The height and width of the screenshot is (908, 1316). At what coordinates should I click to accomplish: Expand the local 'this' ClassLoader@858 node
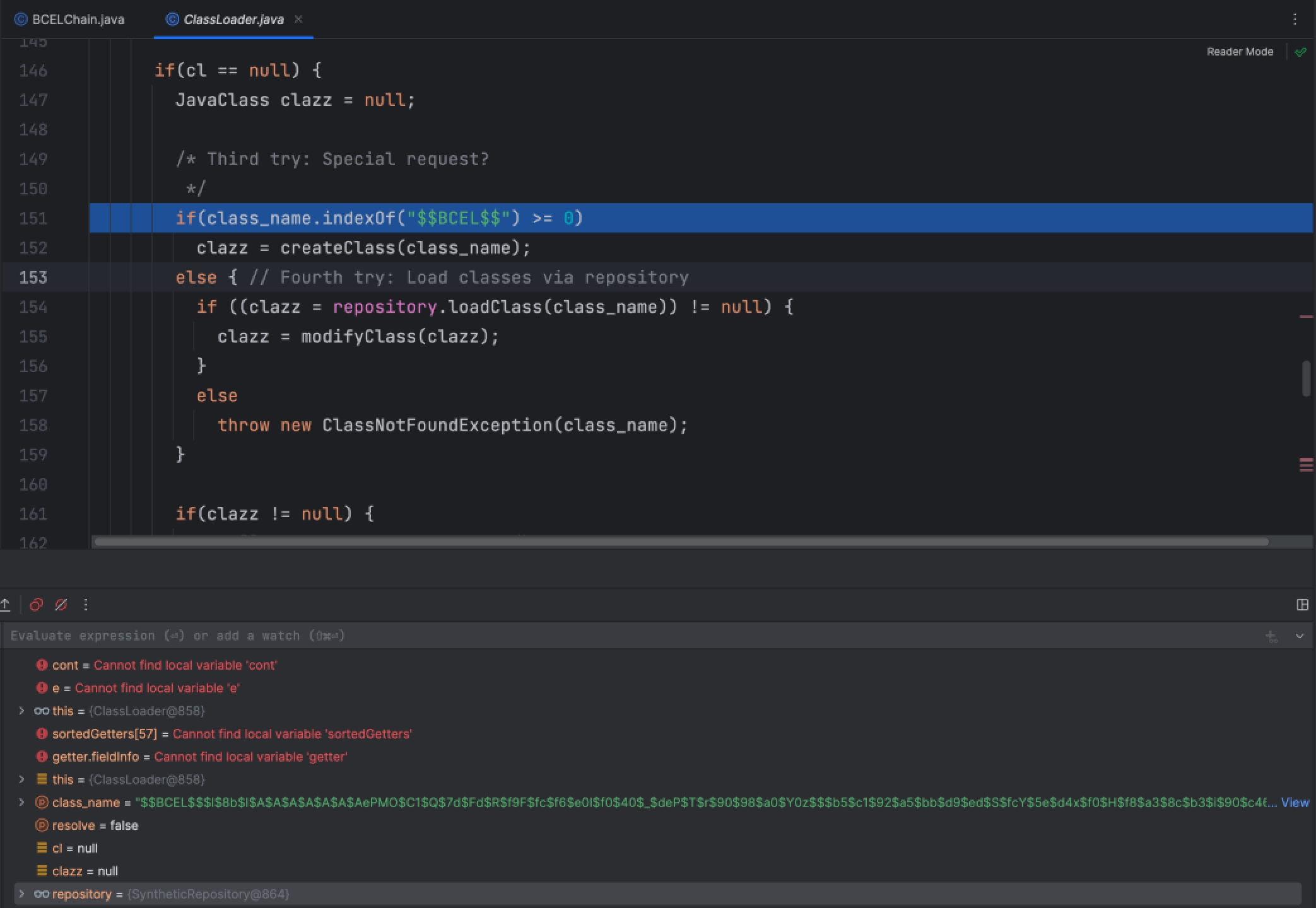tap(21, 779)
